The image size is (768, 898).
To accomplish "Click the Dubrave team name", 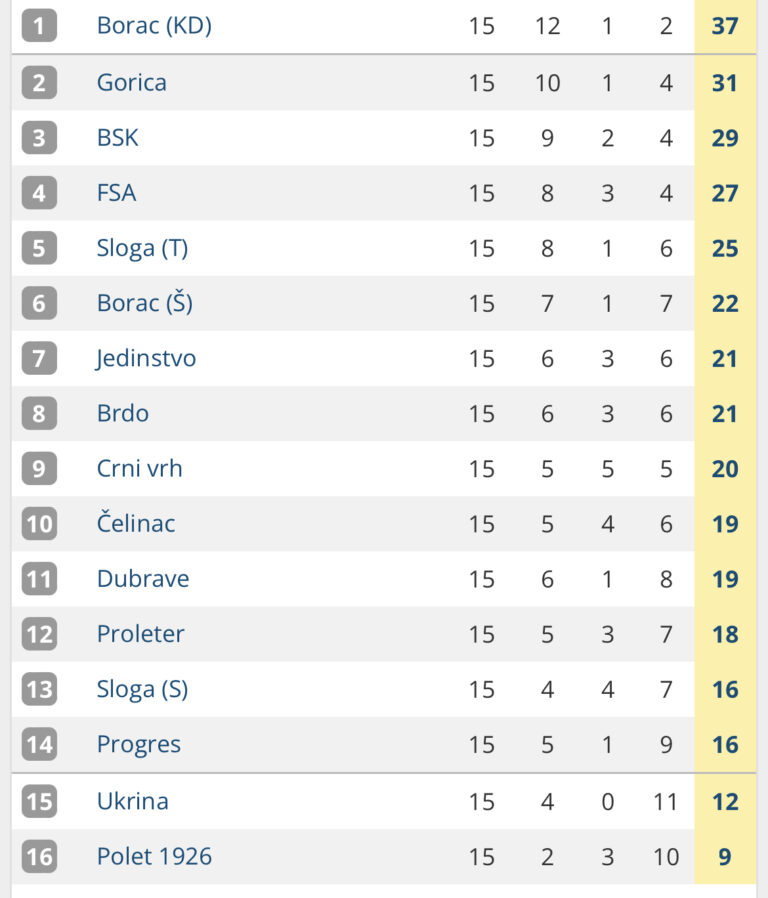I will (143, 579).
